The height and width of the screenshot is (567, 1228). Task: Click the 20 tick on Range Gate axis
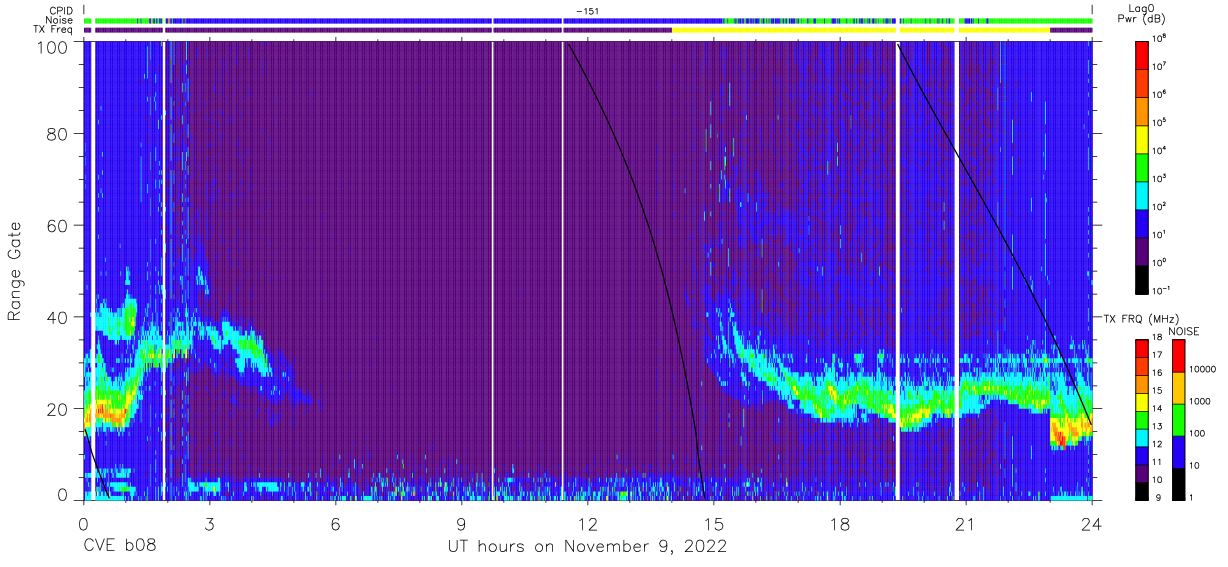57,408
